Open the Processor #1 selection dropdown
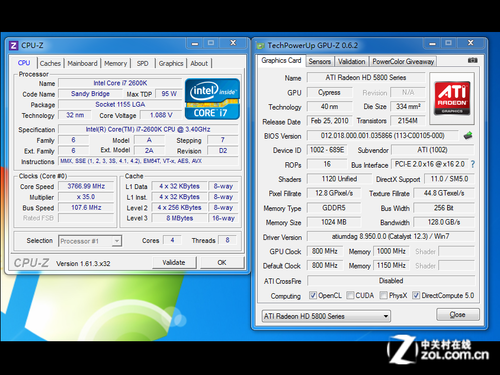500x375 pixels. 90,241
